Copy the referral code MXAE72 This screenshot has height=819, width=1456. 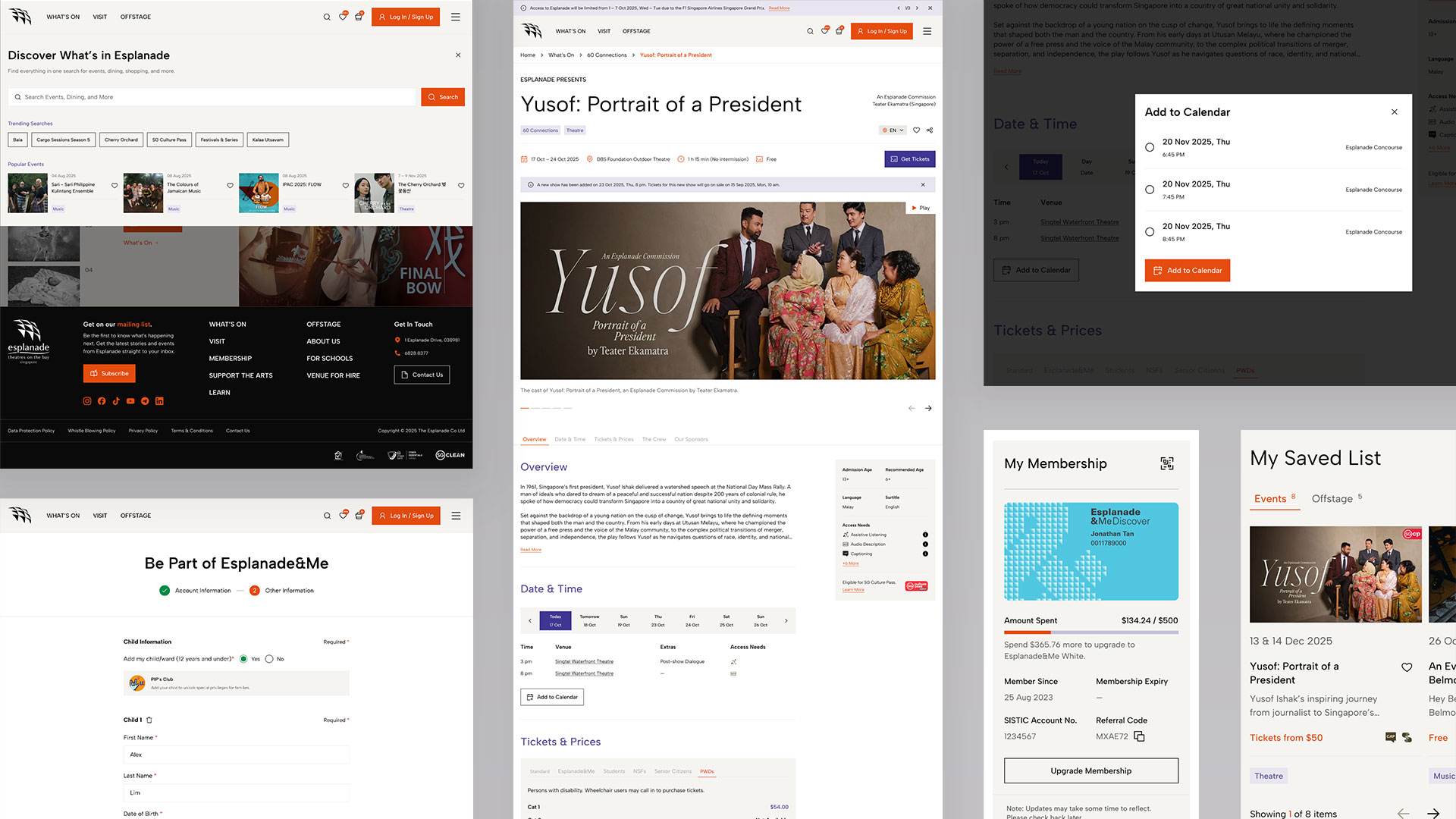click(x=1139, y=736)
